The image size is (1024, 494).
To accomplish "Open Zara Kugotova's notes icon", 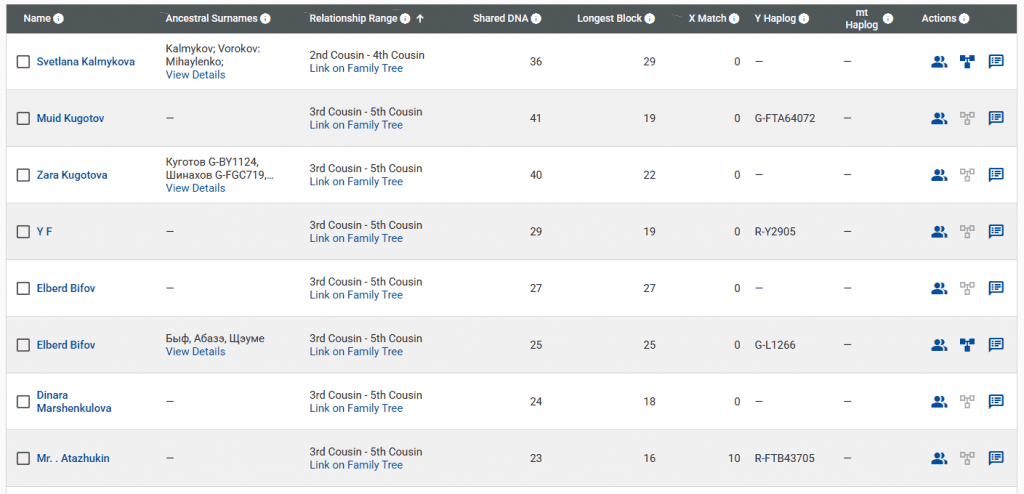I will coord(996,175).
